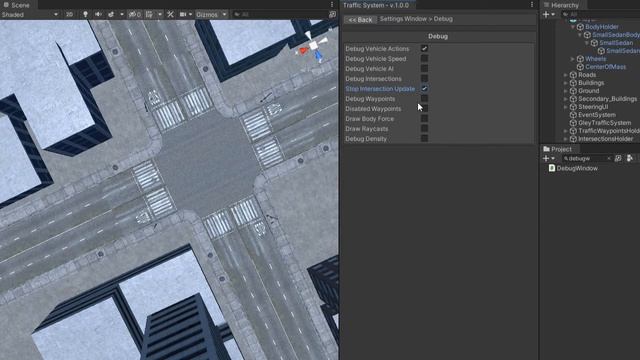Expand the Buildings object
This screenshot has width=640, height=360.
click(566, 83)
